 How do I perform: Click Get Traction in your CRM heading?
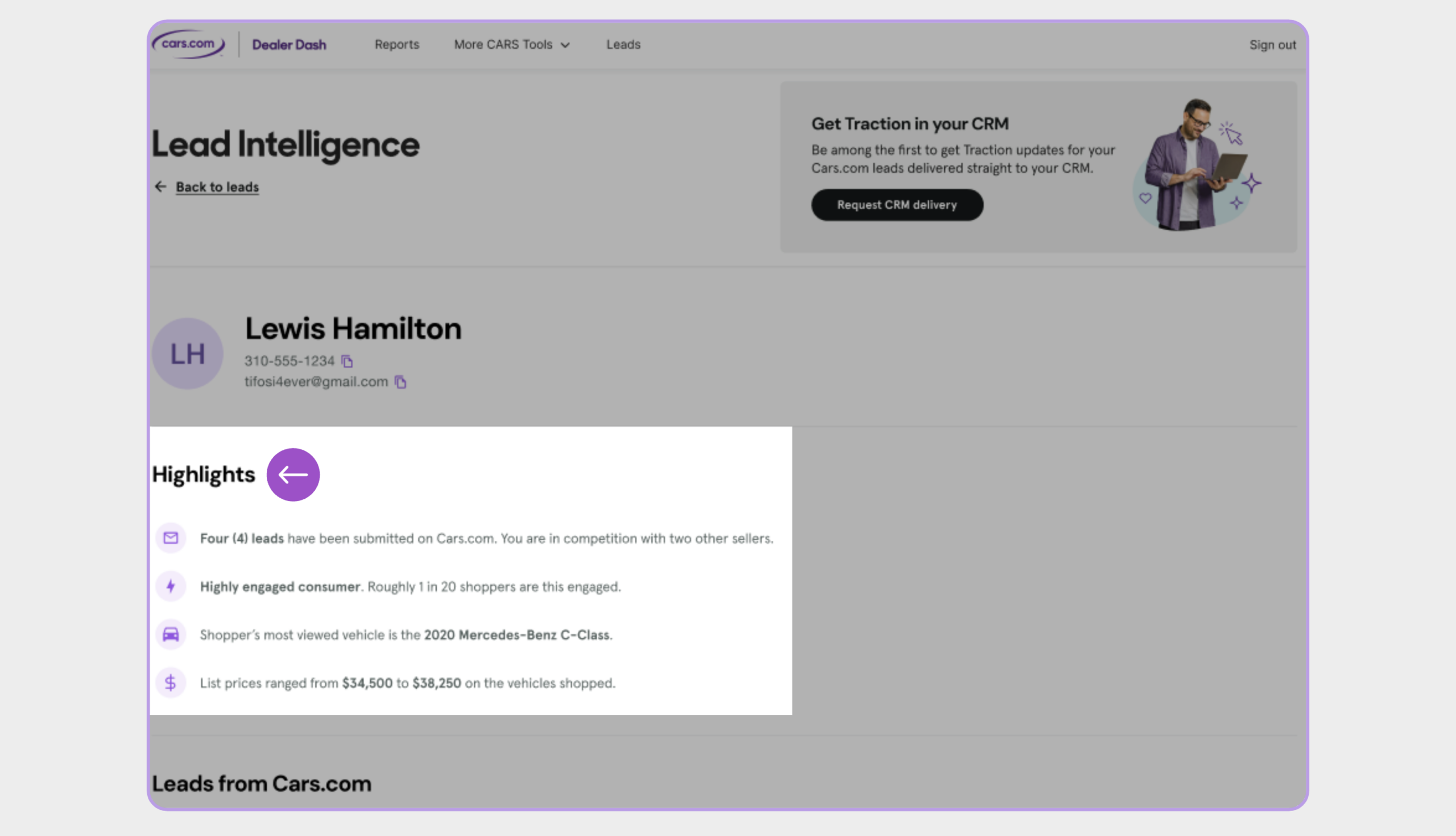coord(910,123)
